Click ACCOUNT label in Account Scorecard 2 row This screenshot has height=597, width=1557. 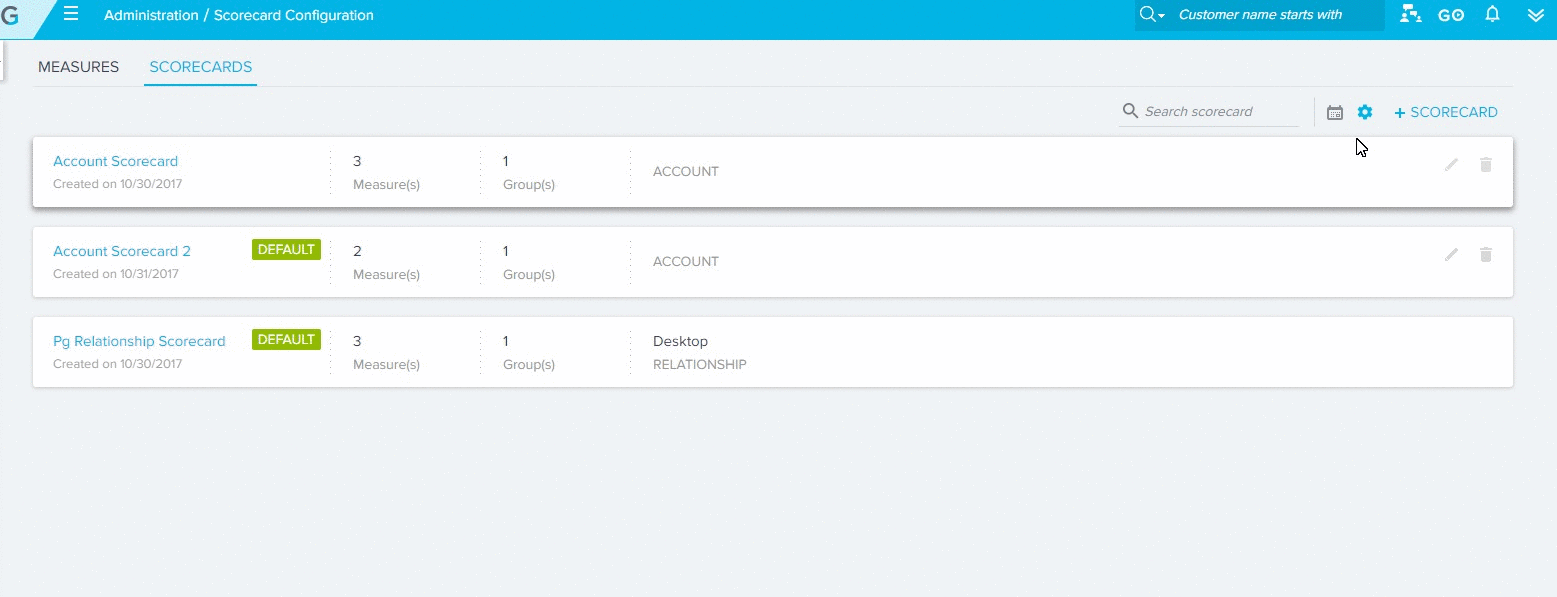[686, 262]
